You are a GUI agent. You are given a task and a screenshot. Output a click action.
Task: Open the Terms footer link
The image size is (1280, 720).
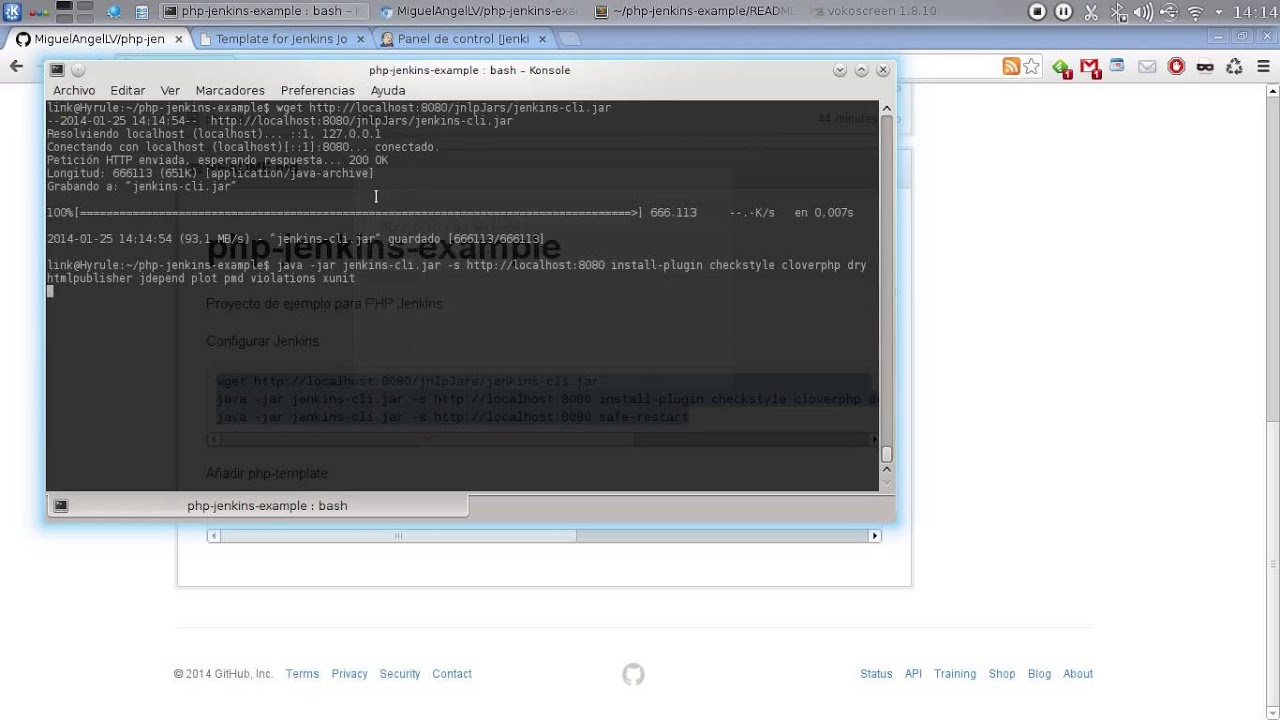(x=302, y=674)
